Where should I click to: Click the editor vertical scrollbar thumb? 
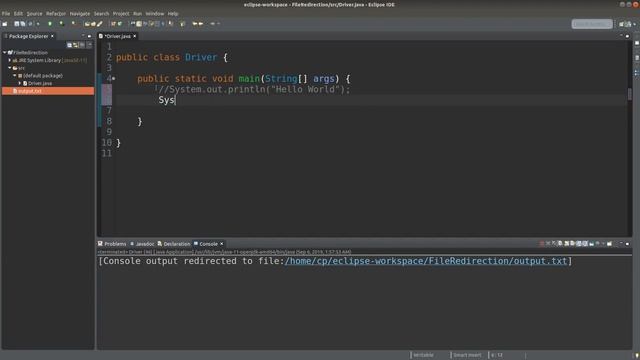[630, 93]
